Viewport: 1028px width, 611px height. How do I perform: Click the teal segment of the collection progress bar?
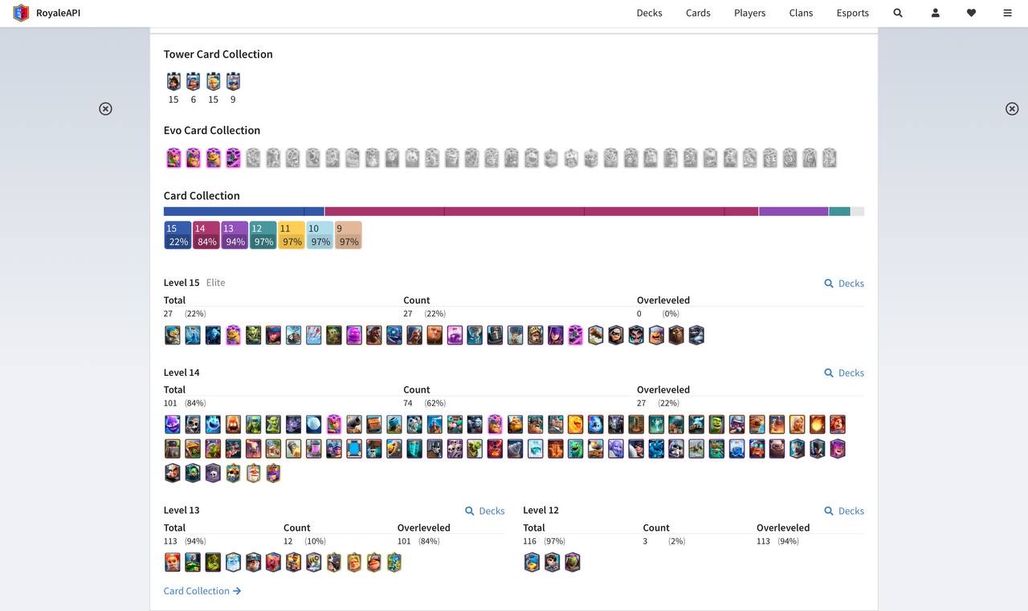pos(839,212)
